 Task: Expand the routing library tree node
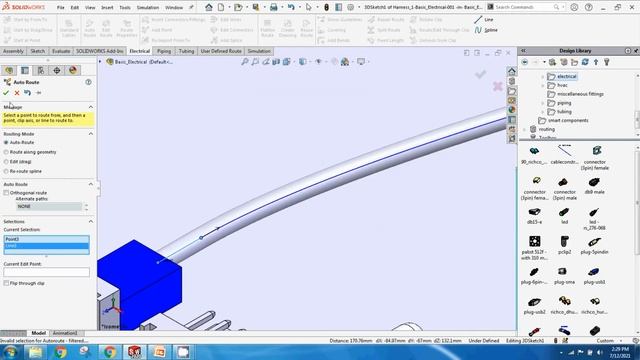tap(524, 129)
